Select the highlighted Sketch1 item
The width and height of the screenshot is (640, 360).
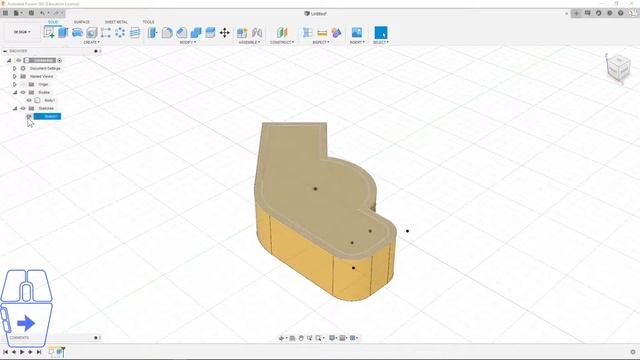tap(47, 116)
